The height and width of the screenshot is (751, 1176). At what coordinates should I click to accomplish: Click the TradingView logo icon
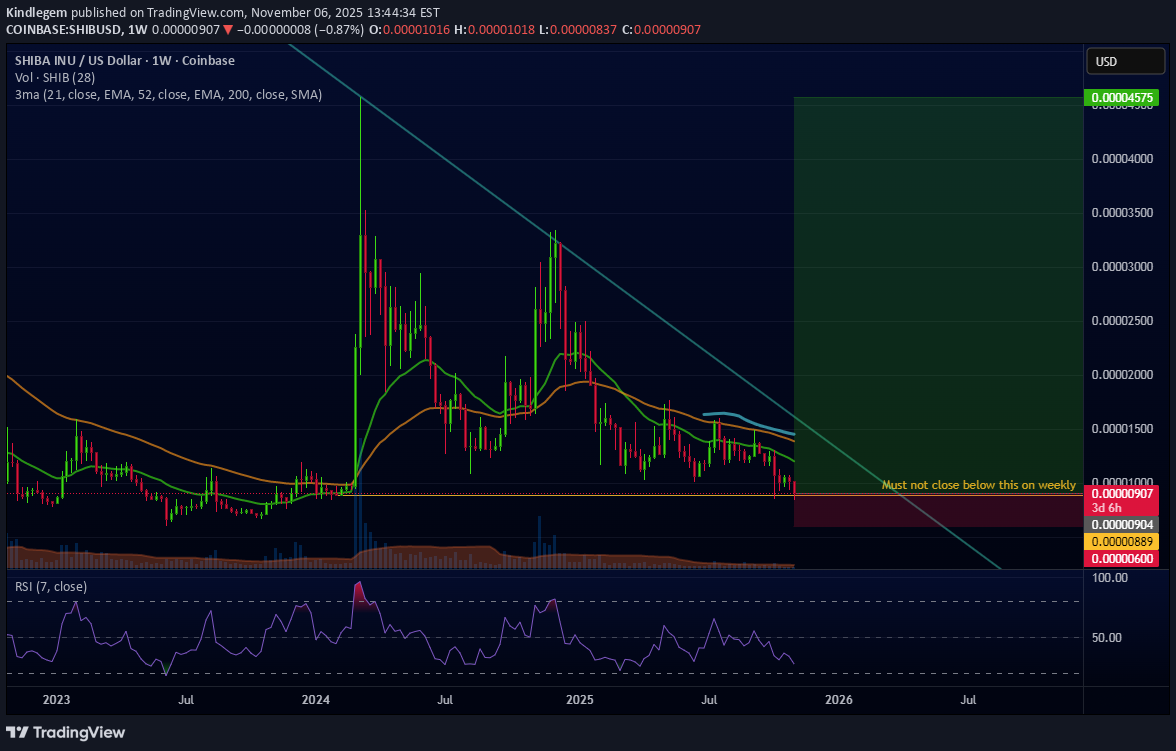[x=18, y=732]
